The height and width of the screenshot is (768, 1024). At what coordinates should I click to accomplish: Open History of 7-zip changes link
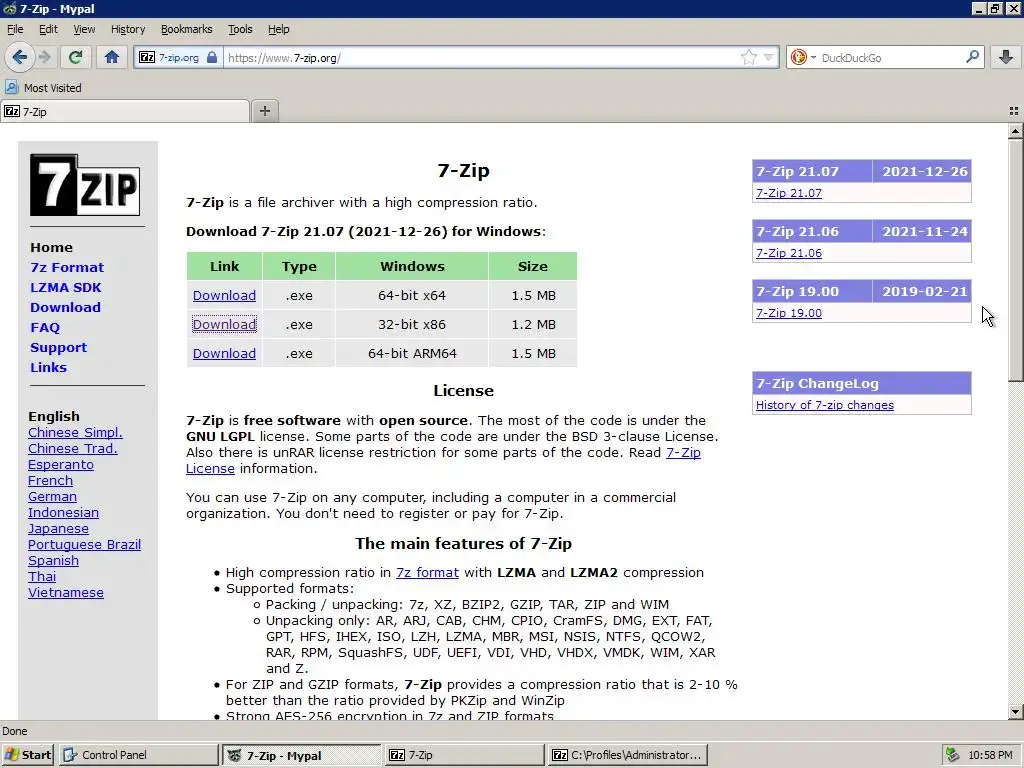point(824,405)
